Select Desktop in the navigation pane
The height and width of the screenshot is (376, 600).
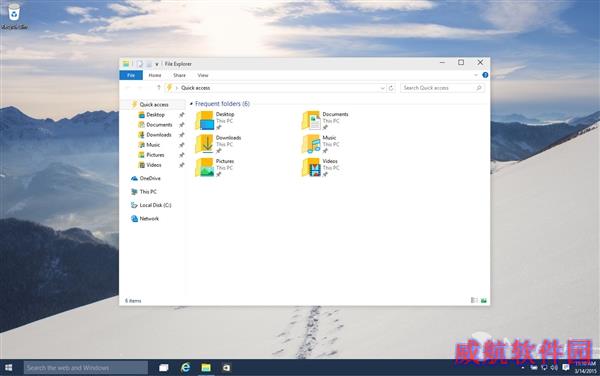[155, 115]
